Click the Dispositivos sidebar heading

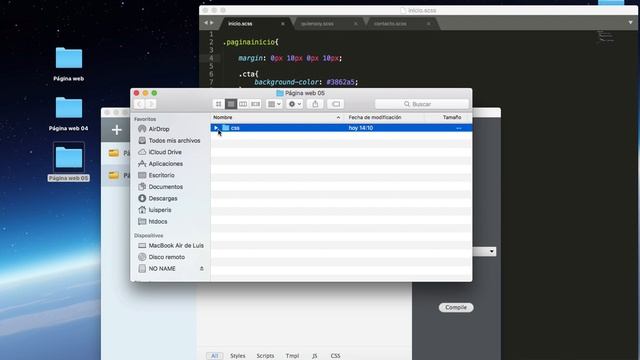148,236
